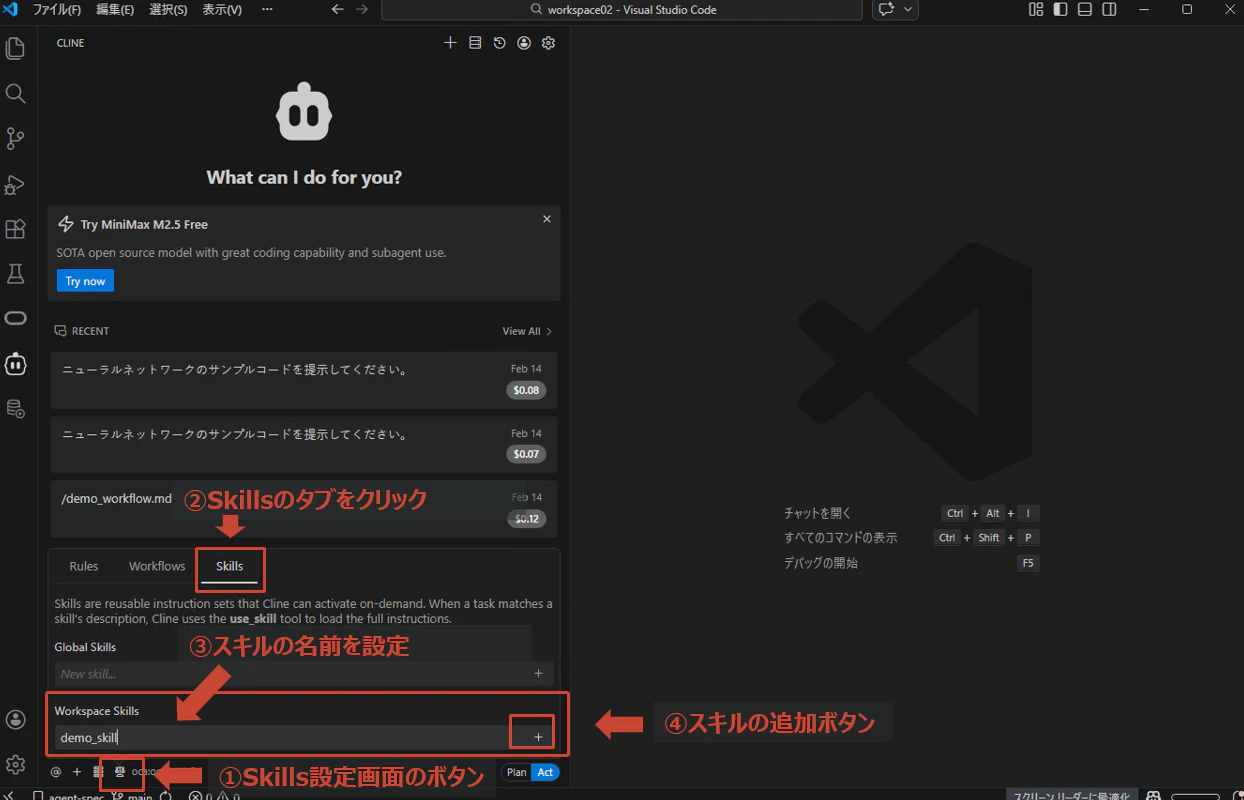The width and height of the screenshot is (1244, 800).
Task: Click the command center search box
Action: pyautogui.click(x=621, y=9)
